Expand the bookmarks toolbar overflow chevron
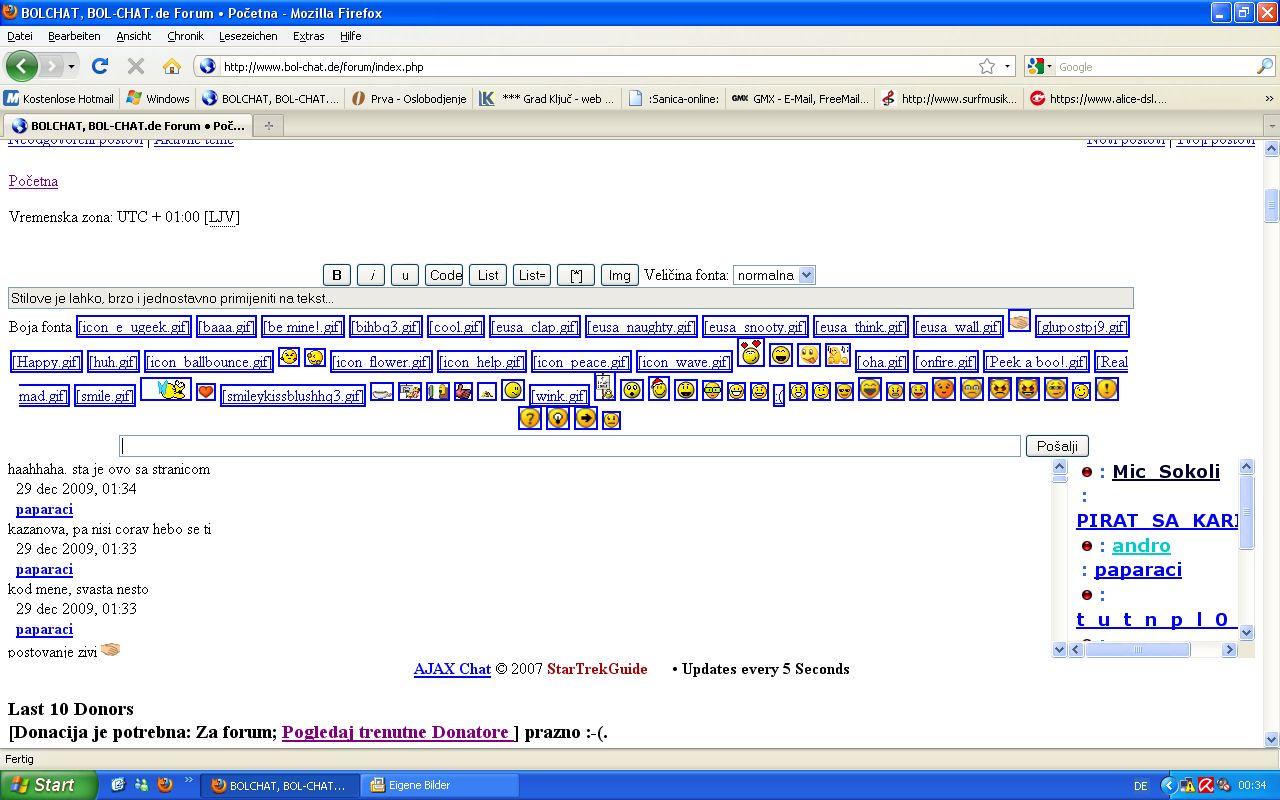Screen dimensions: 1280x800 click(1270, 99)
